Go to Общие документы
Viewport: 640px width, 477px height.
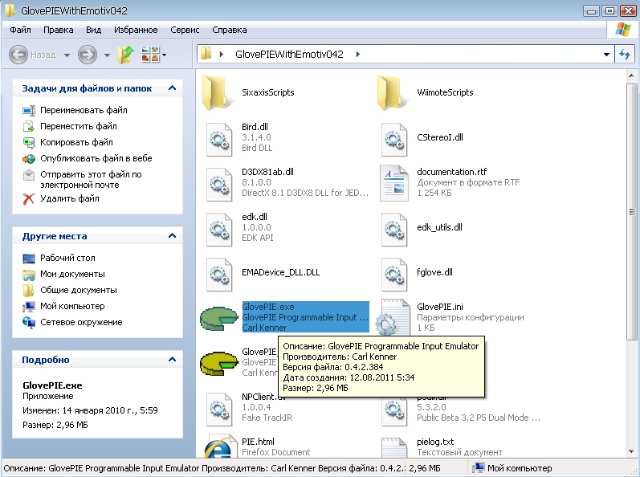[x=78, y=290]
